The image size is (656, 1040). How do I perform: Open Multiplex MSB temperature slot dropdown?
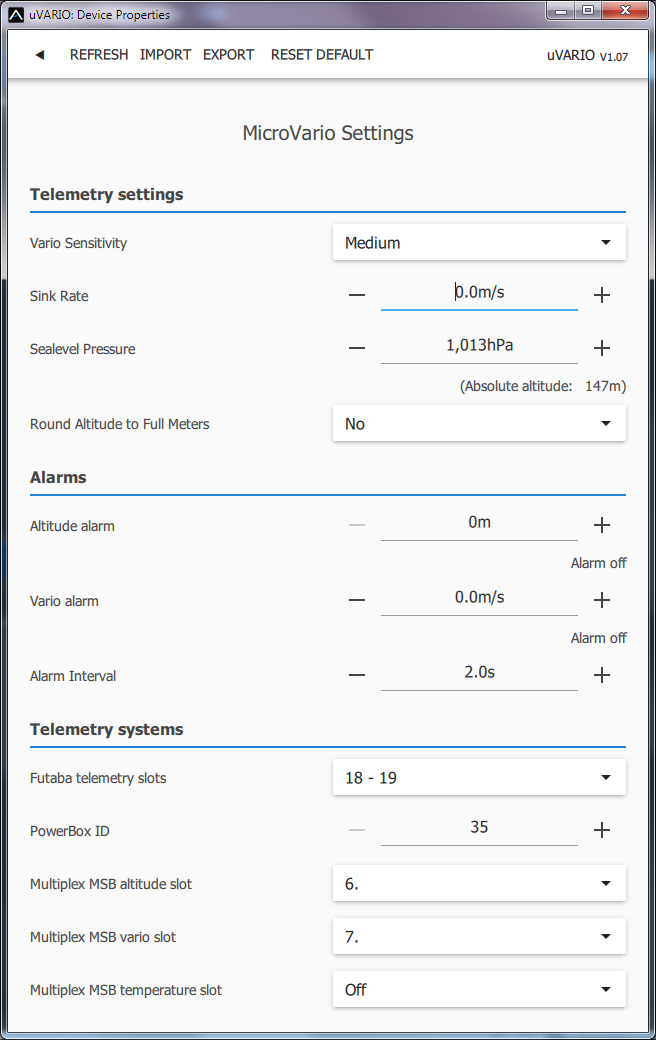tap(479, 989)
